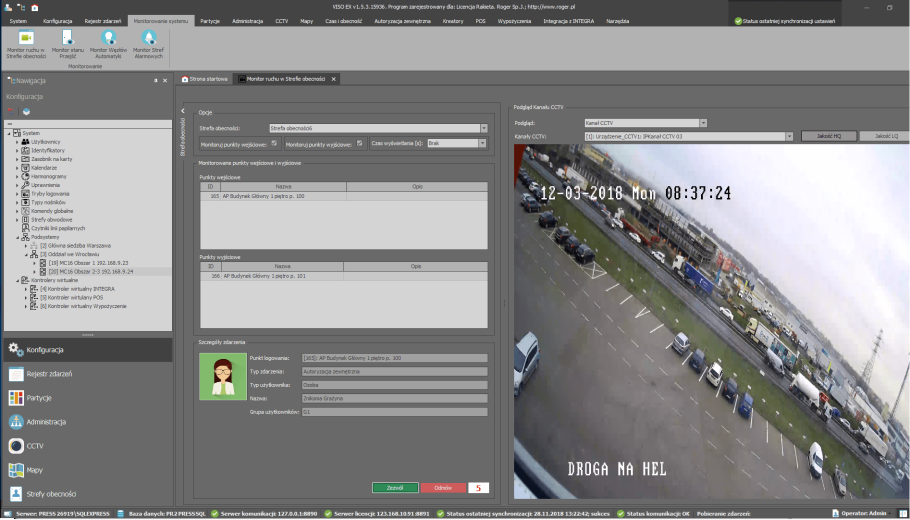Viewport: 910px width, 520px height.
Task: Open Monitor ruchu w Strefie obecności
Action: pyautogui.click(x=26, y=43)
